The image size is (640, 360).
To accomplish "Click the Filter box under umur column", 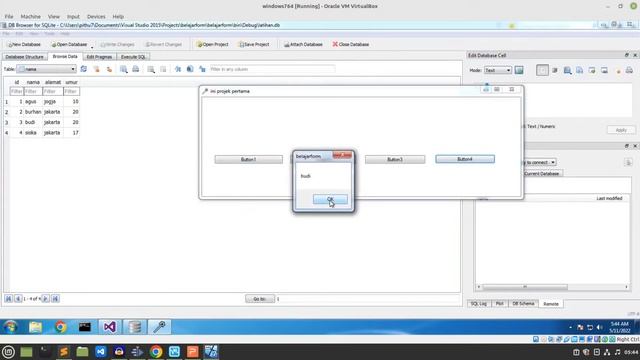I will [x=71, y=91].
